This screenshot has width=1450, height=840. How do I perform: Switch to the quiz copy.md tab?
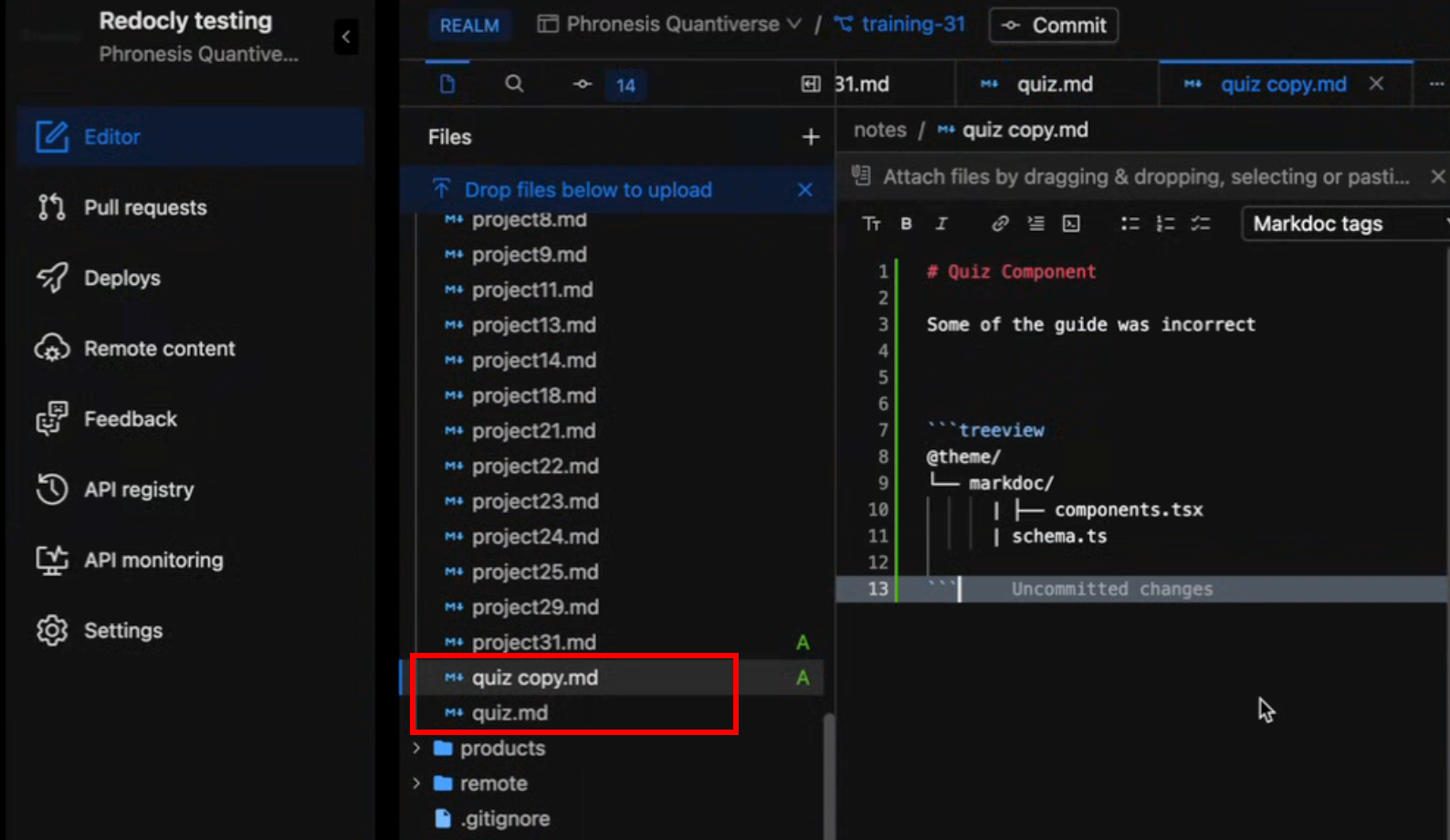(1283, 84)
